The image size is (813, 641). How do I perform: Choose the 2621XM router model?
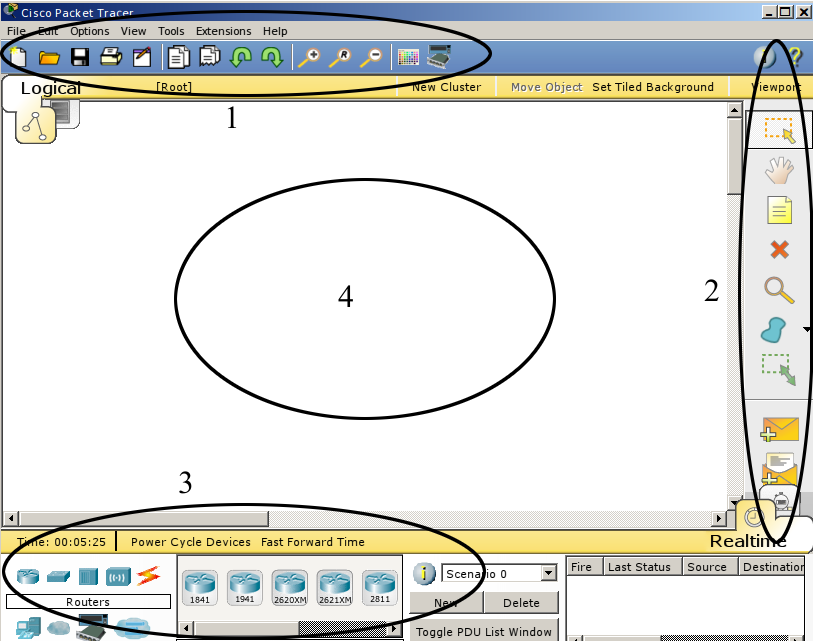click(x=335, y=588)
